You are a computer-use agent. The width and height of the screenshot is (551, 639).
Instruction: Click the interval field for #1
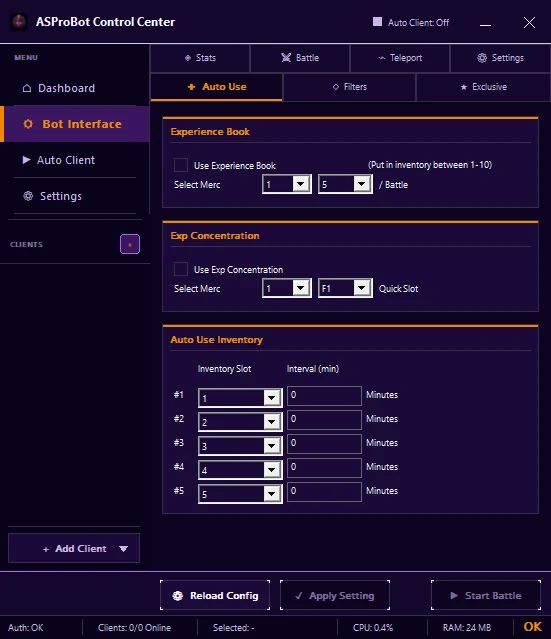pyautogui.click(x=324, y=396)
